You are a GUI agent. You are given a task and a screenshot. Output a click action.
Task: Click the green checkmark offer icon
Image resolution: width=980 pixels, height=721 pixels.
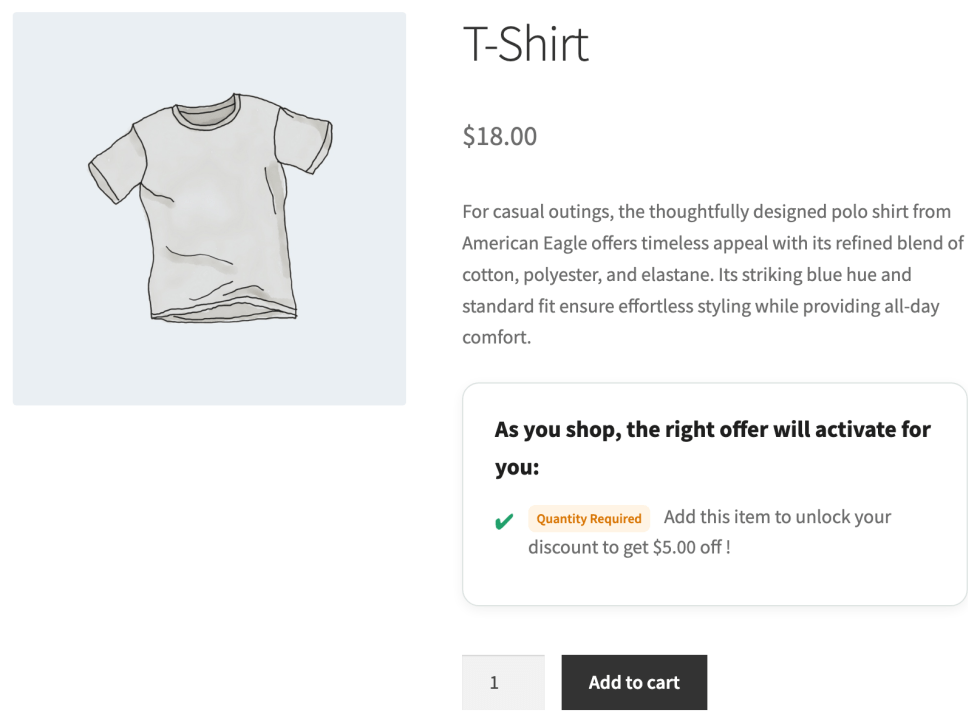[504, 522]
